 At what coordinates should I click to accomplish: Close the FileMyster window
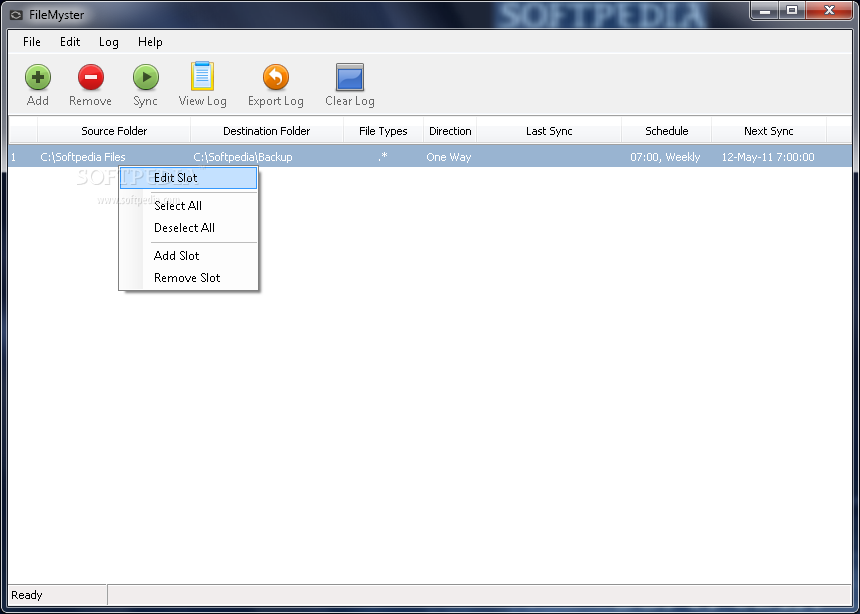pyautogui.click(x=829, y=10)
